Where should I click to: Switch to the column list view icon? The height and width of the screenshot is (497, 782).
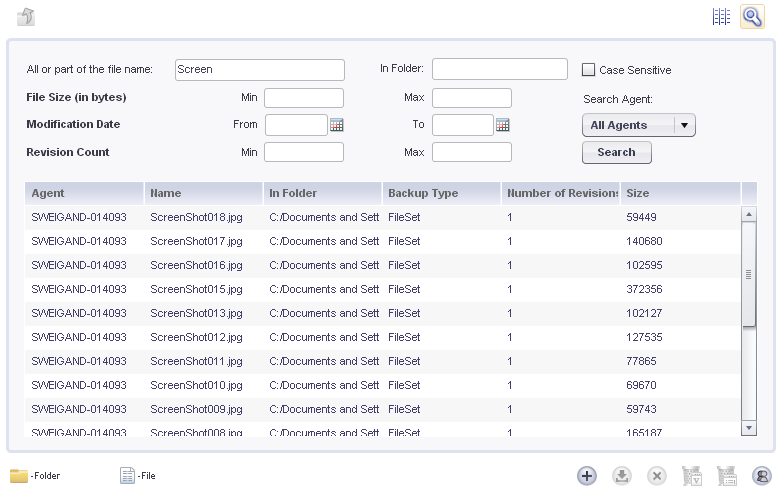721,17
